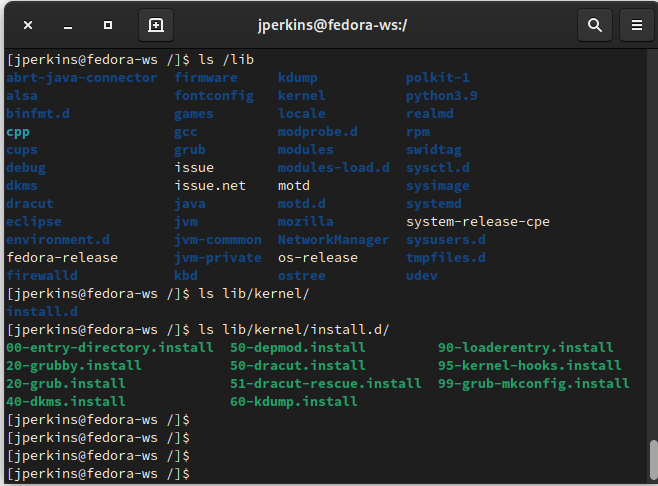Click the jvm-commmon directory entry
The width and height of the screenshot is (658, 486).
[218, 240]
